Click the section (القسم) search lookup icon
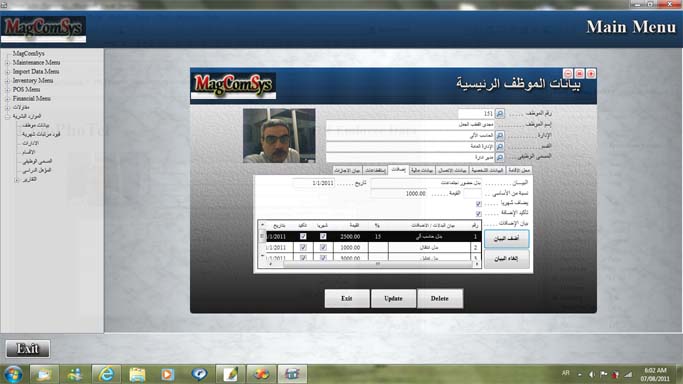Screen dimensions: 683x384 (x=500, y=146)
